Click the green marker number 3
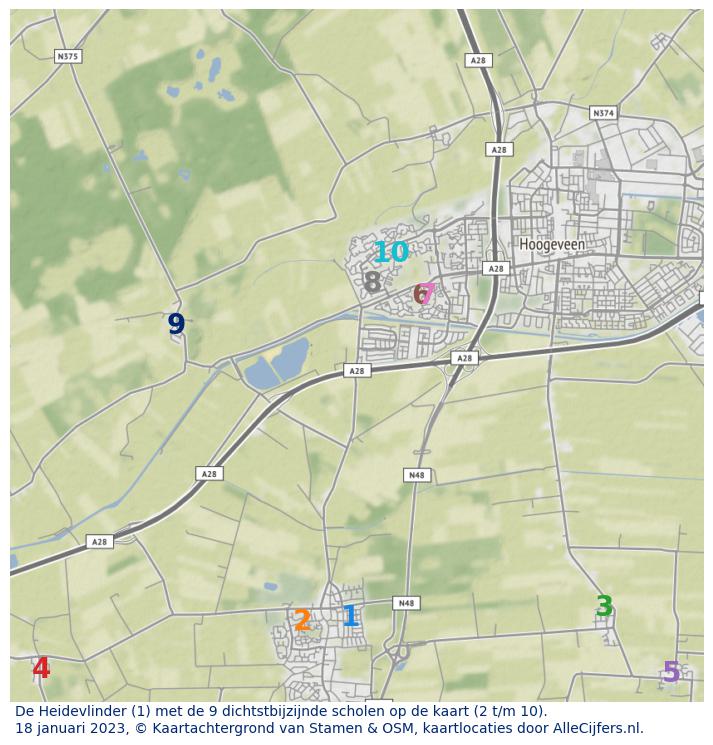The width and height of the screenshot is (713, 745). [604, 607]
